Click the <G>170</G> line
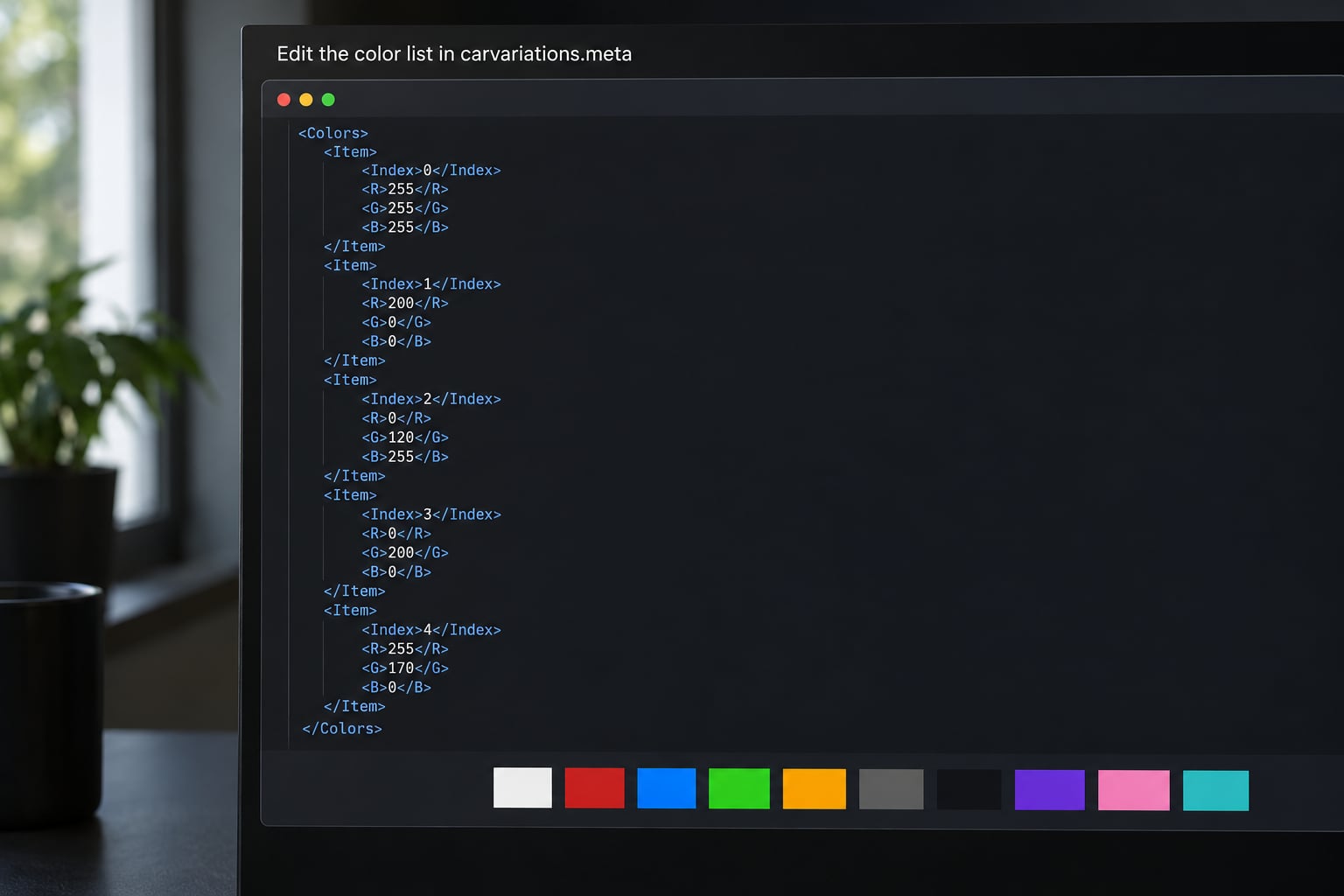 tap(405, 668)
